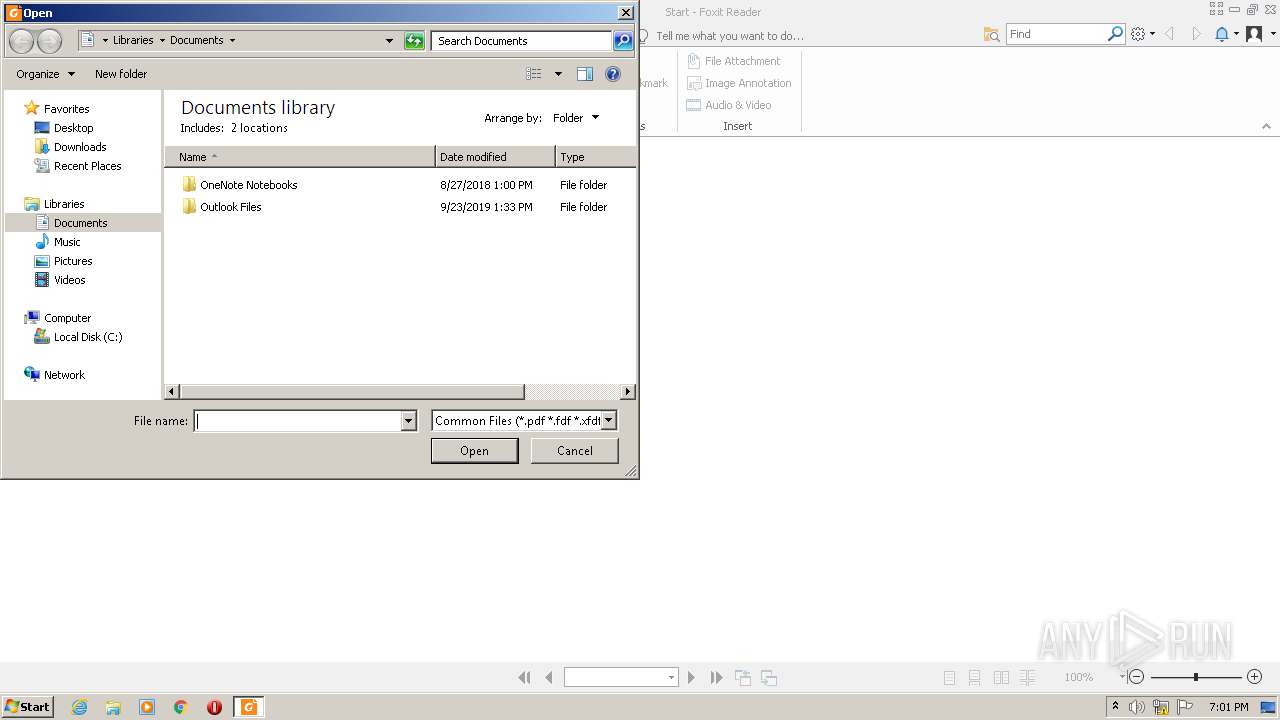Image resolution: width=1280 pixels, height=720 pixels.
Task: Go to the first page in the Foxit status bar
Action: 524,678
